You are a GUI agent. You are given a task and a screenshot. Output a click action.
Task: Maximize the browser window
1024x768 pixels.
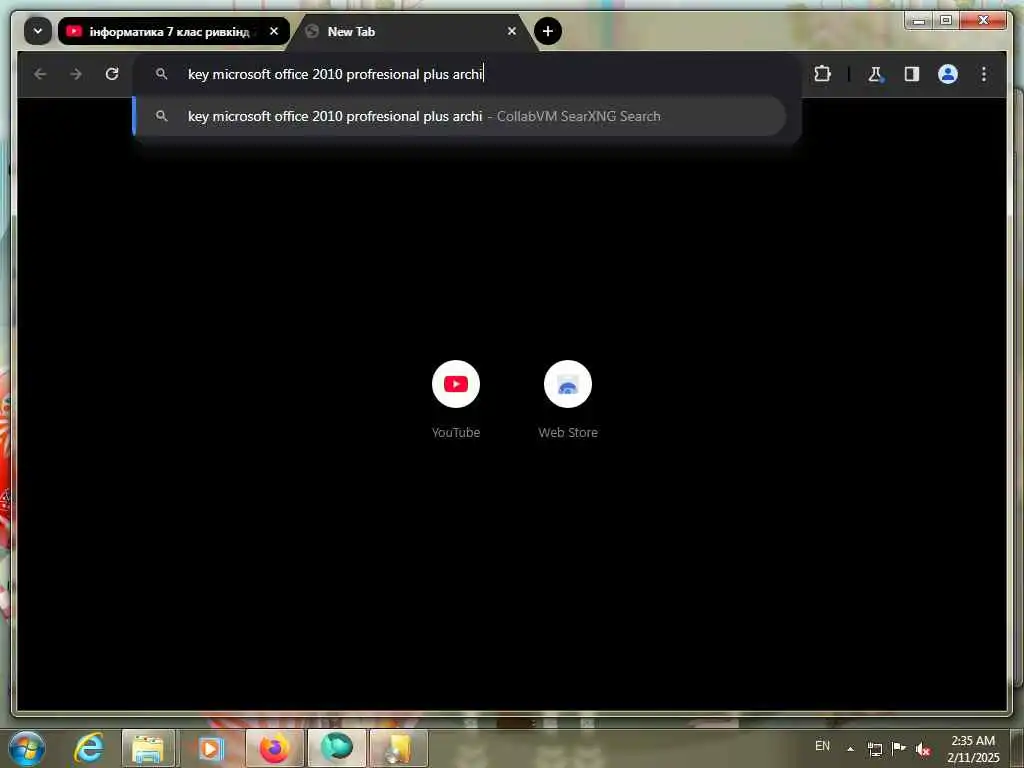(x=946, y=21)
